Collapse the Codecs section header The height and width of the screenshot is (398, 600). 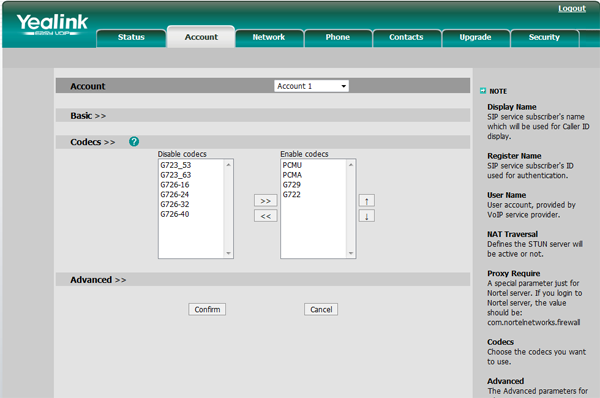pos(93,142)
